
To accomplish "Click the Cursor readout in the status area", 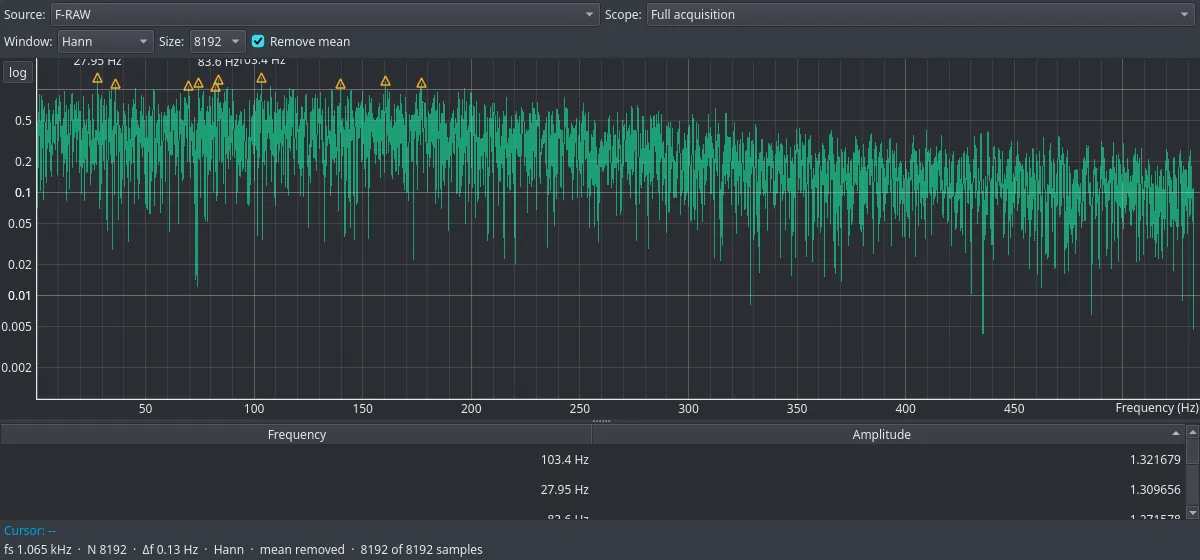I will tap(30, 531).
